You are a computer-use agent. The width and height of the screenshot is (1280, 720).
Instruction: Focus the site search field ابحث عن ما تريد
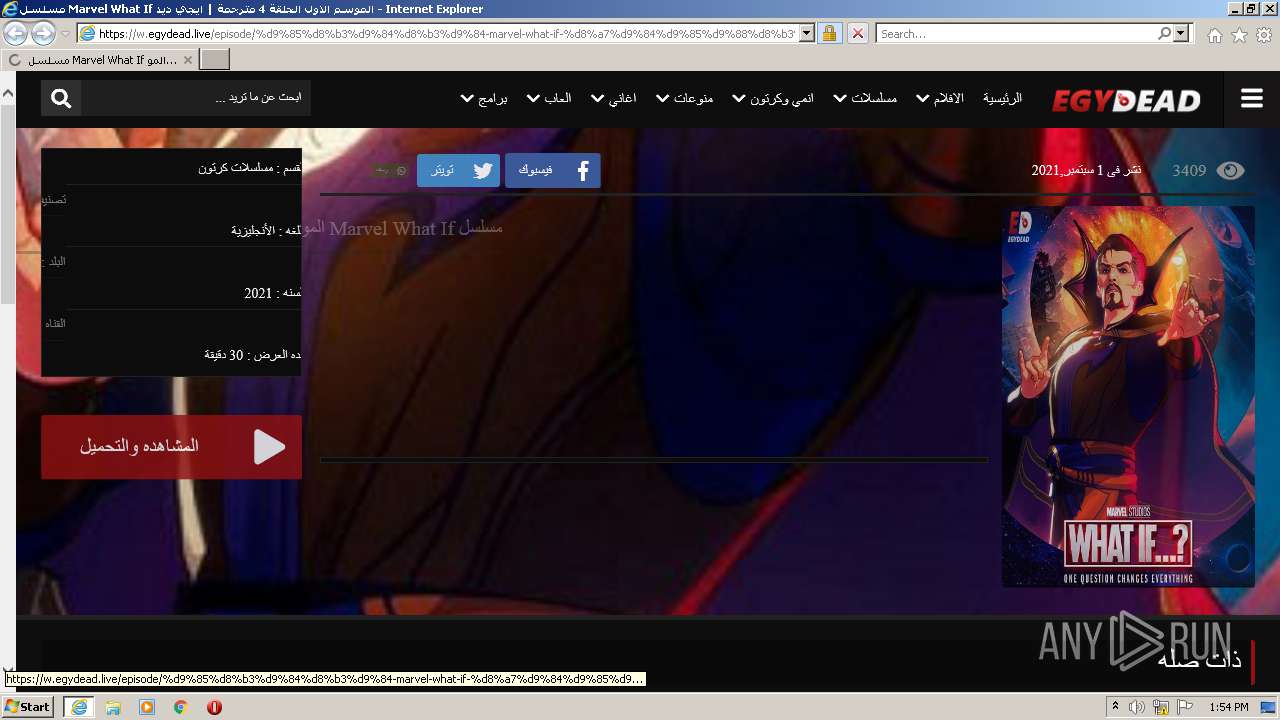(196, 98)
